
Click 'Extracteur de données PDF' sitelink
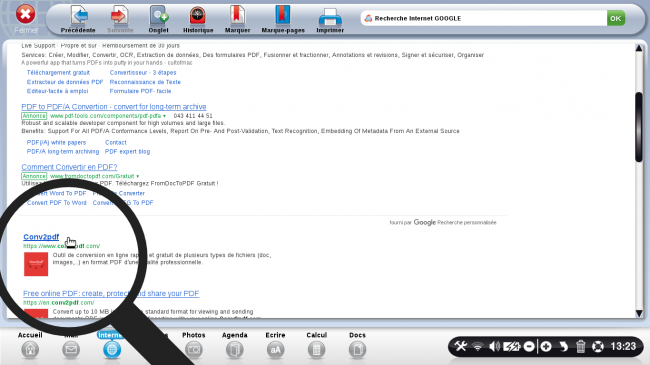pos(65,82)
